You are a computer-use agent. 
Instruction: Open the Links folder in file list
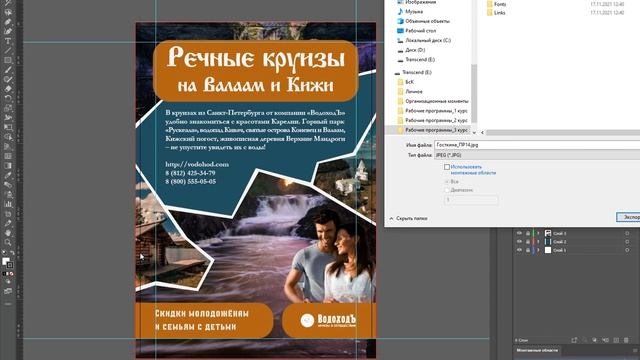496,13
